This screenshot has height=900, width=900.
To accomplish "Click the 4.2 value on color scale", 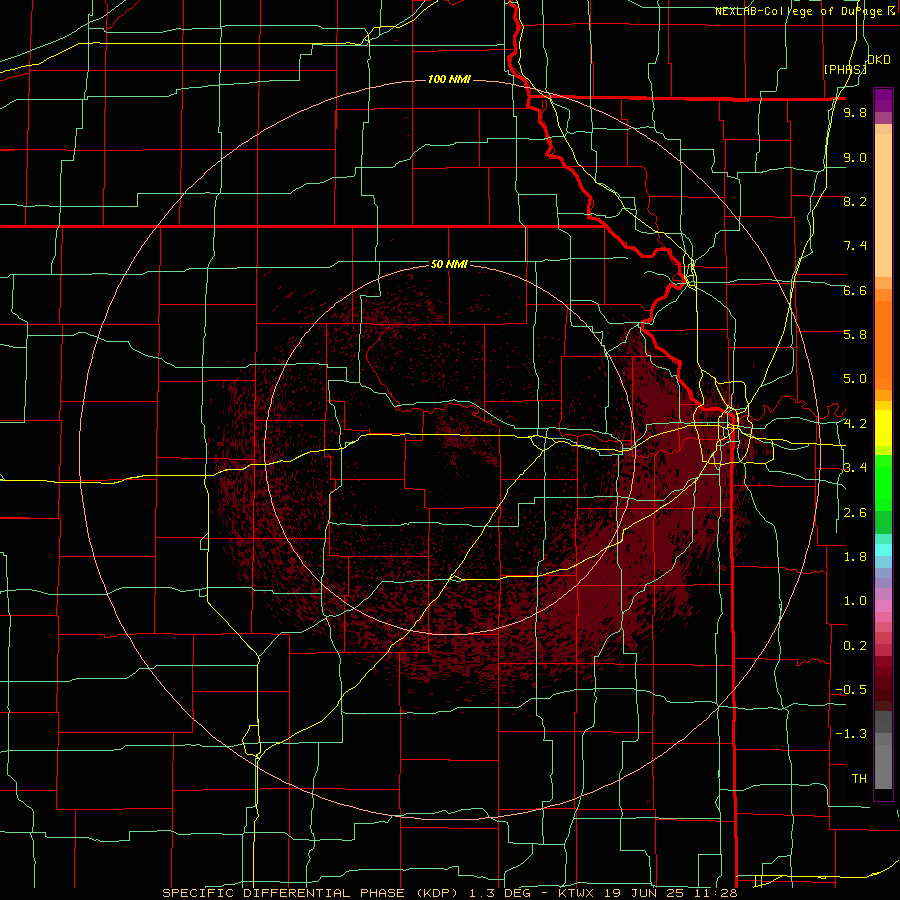I will pyautogui.click(x=855, y=424).
